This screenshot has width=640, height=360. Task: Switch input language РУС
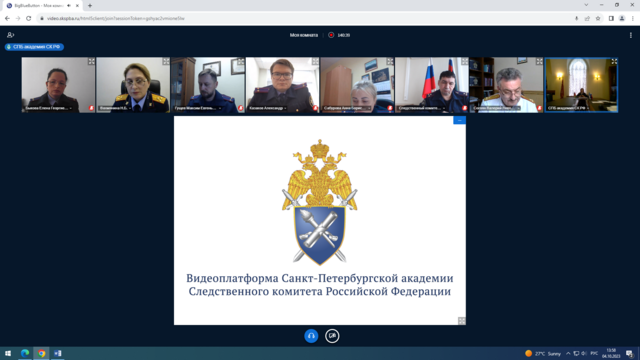594,353
